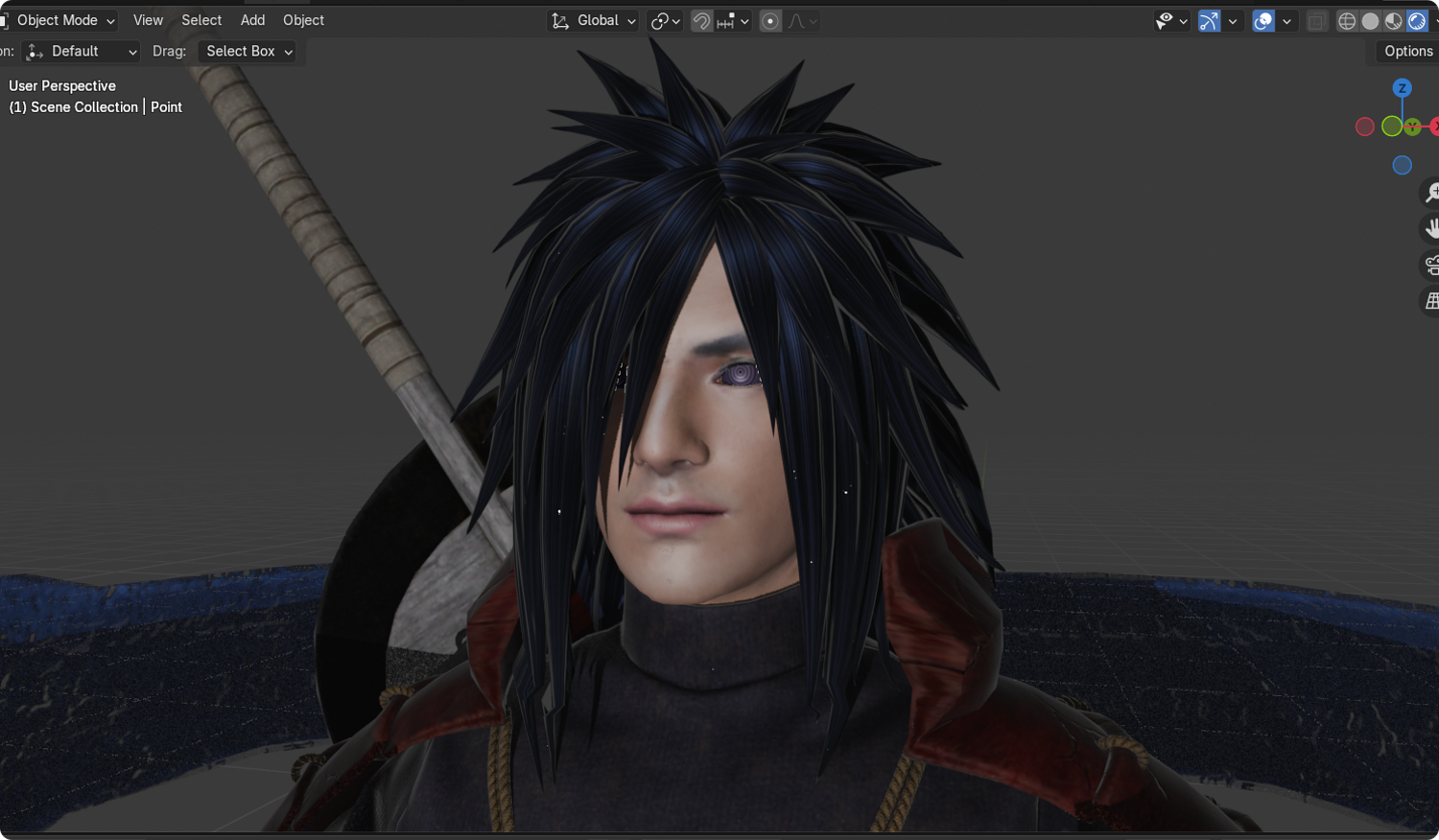Toggle the camera view icon
The height and width of the screenshot is (840, 1439).
pyautogui.click(x=1430, y=265)
